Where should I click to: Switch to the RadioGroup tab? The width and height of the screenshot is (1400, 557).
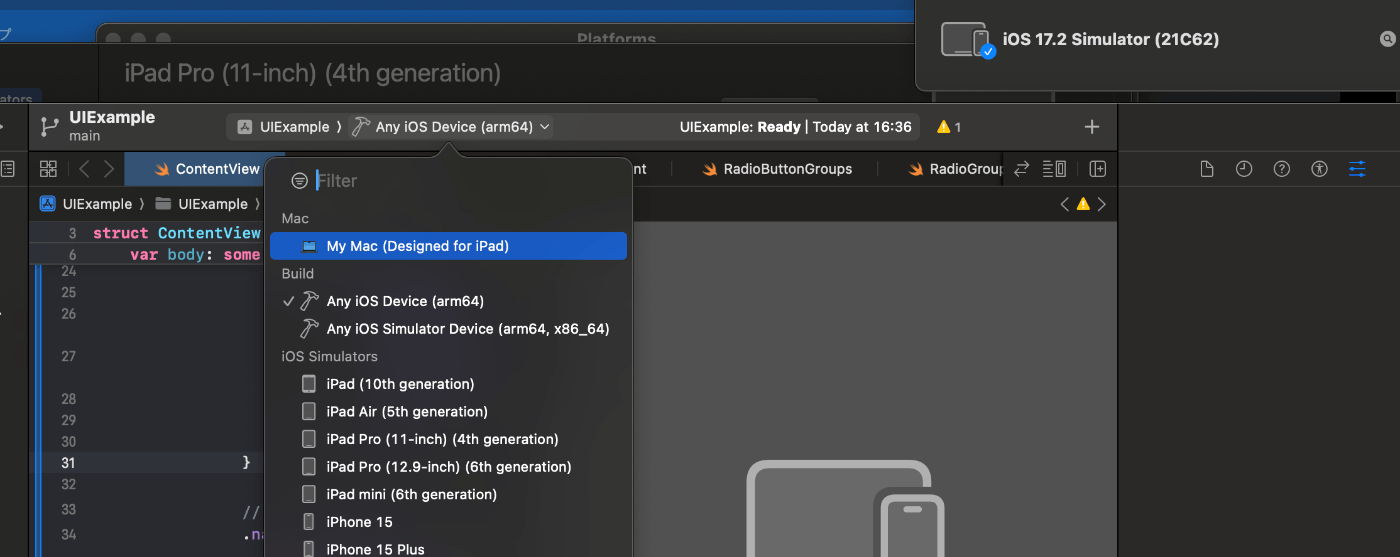tap(955, 169)
